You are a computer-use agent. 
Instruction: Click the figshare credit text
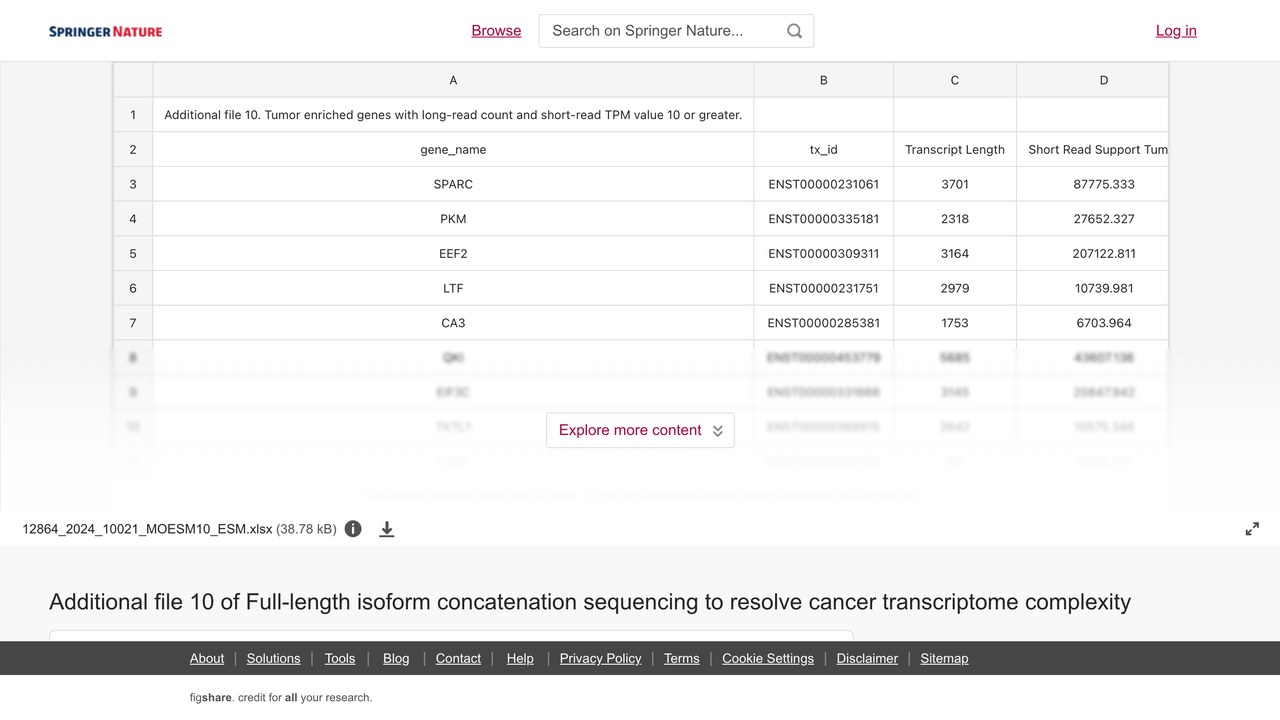tap(281, 697)
